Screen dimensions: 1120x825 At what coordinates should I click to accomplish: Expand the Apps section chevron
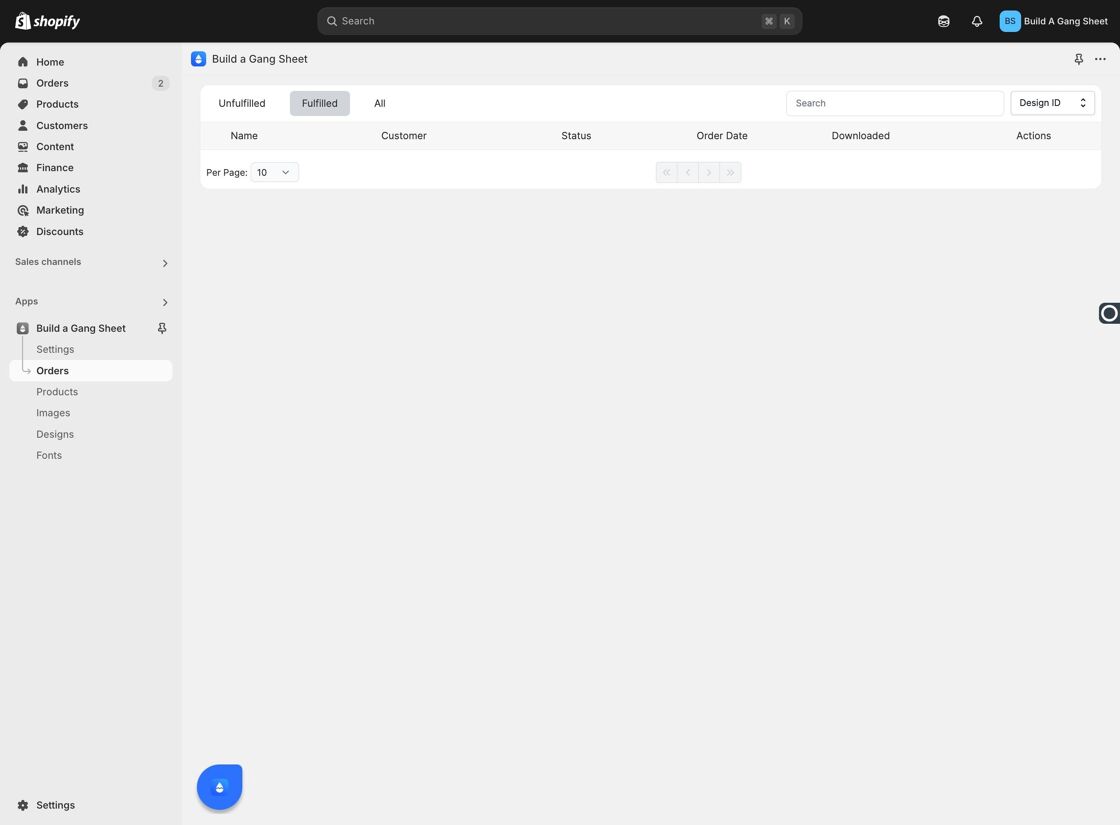(x=165, y=302)
